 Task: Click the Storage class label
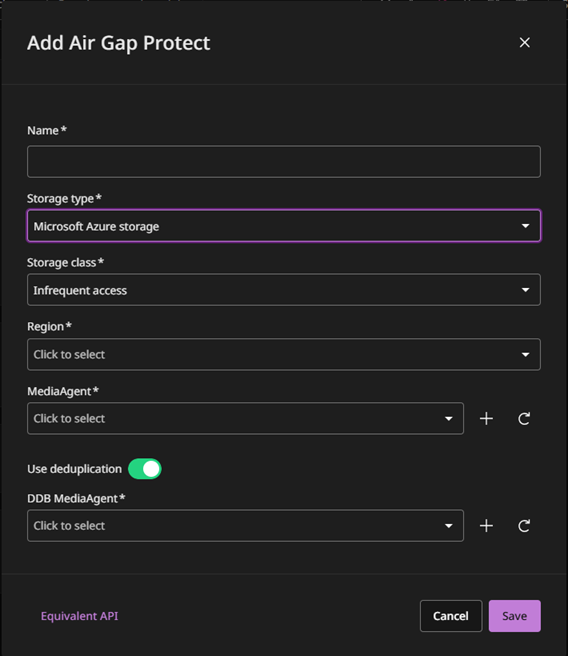click(x=65, y=262)
